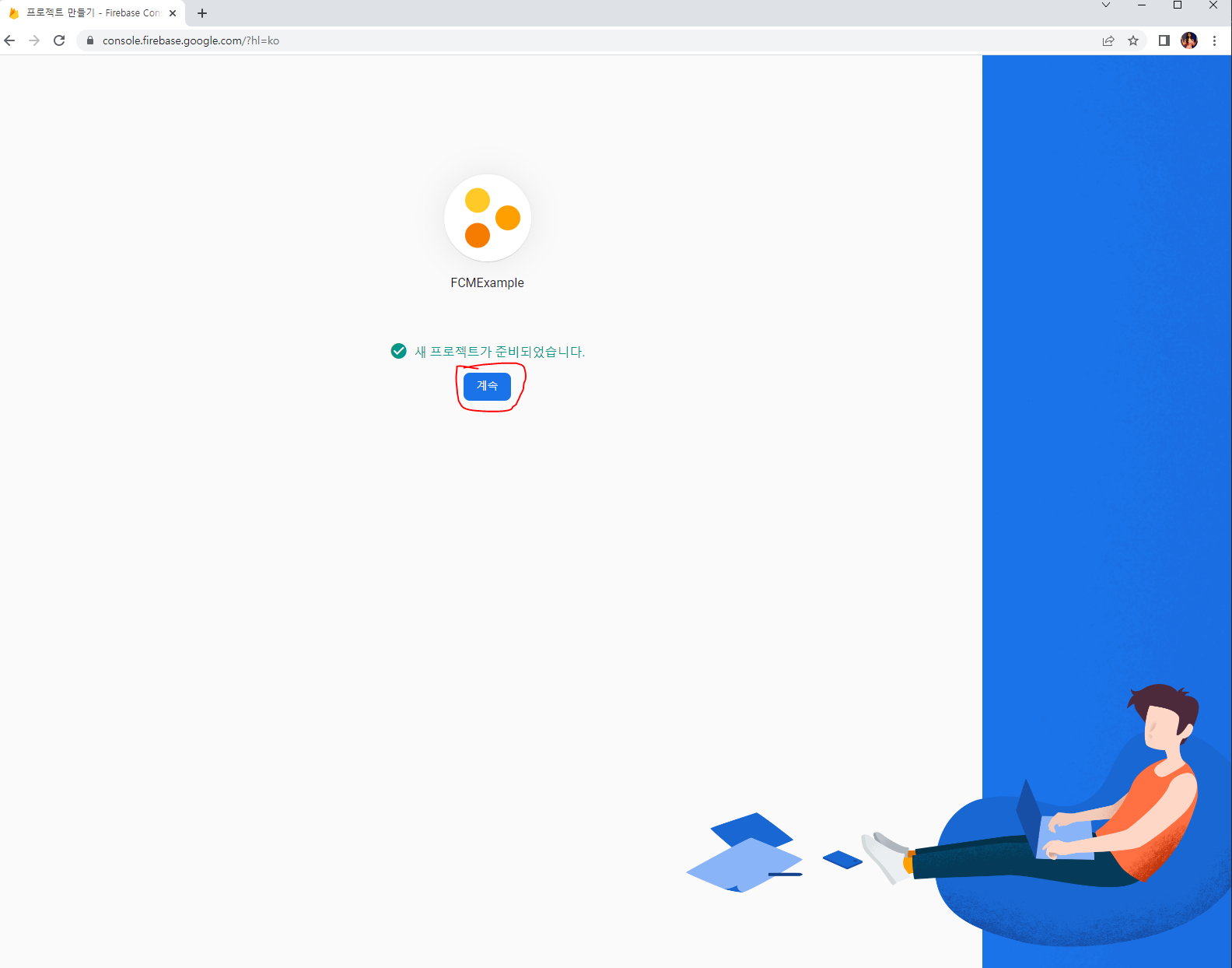Open the browser side panel icon
This screenshot has height=968, width=1232.
pyautogui.click(x=1164, y=40)
